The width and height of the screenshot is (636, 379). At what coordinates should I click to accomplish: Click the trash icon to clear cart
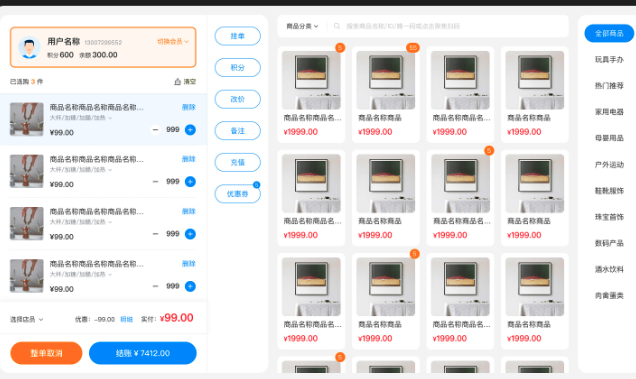pos(177,82)
